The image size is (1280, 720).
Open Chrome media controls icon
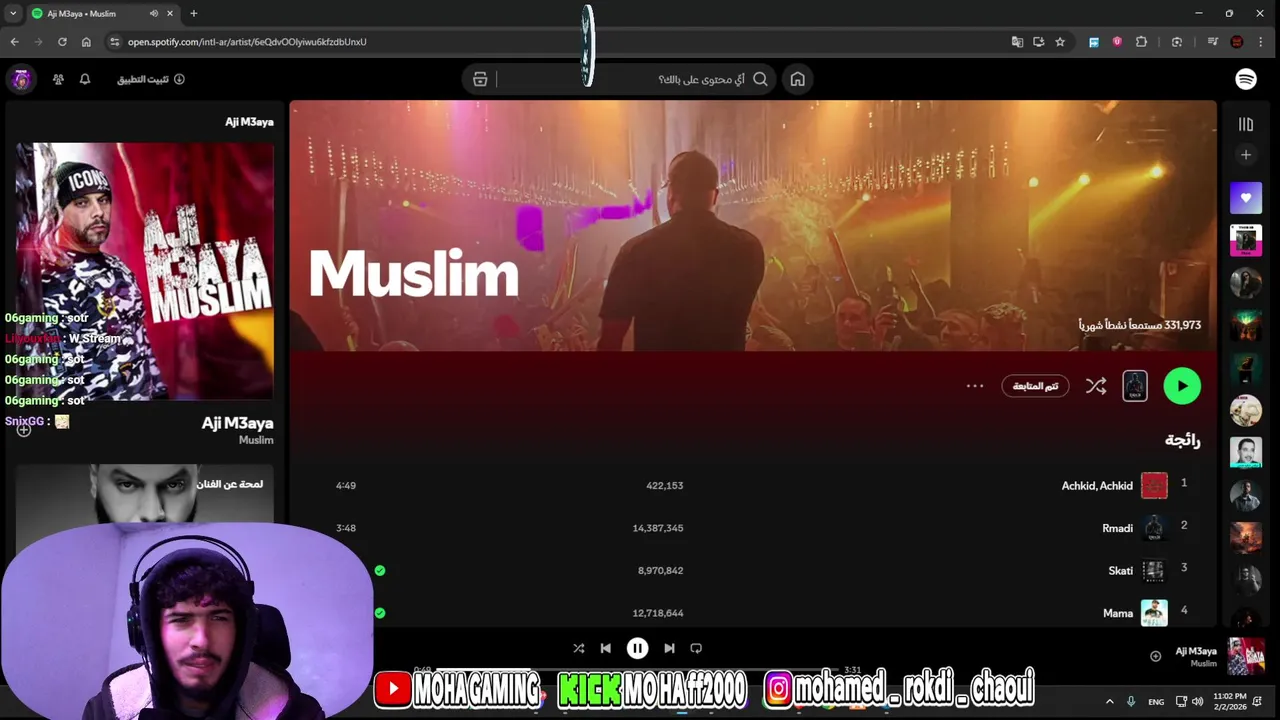[1212, 42]
